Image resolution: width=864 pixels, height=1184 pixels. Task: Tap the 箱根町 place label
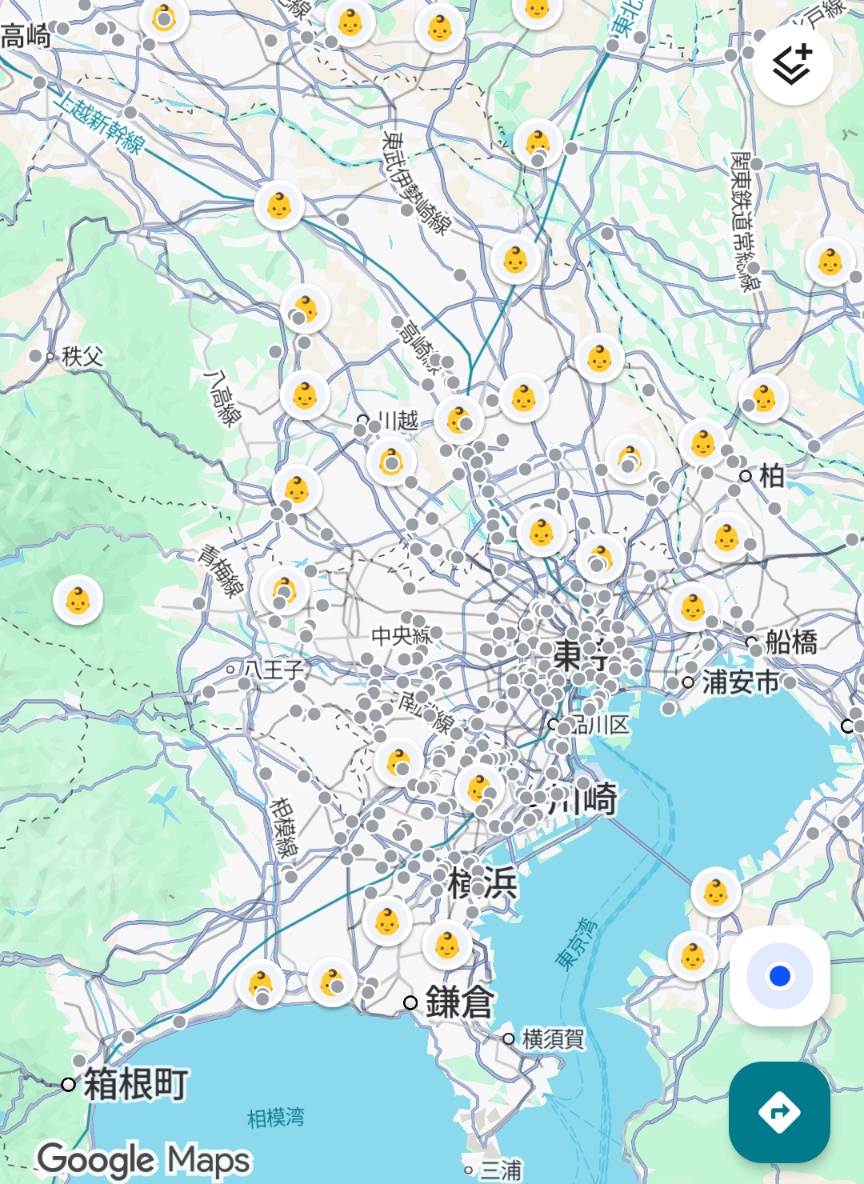135,1084
